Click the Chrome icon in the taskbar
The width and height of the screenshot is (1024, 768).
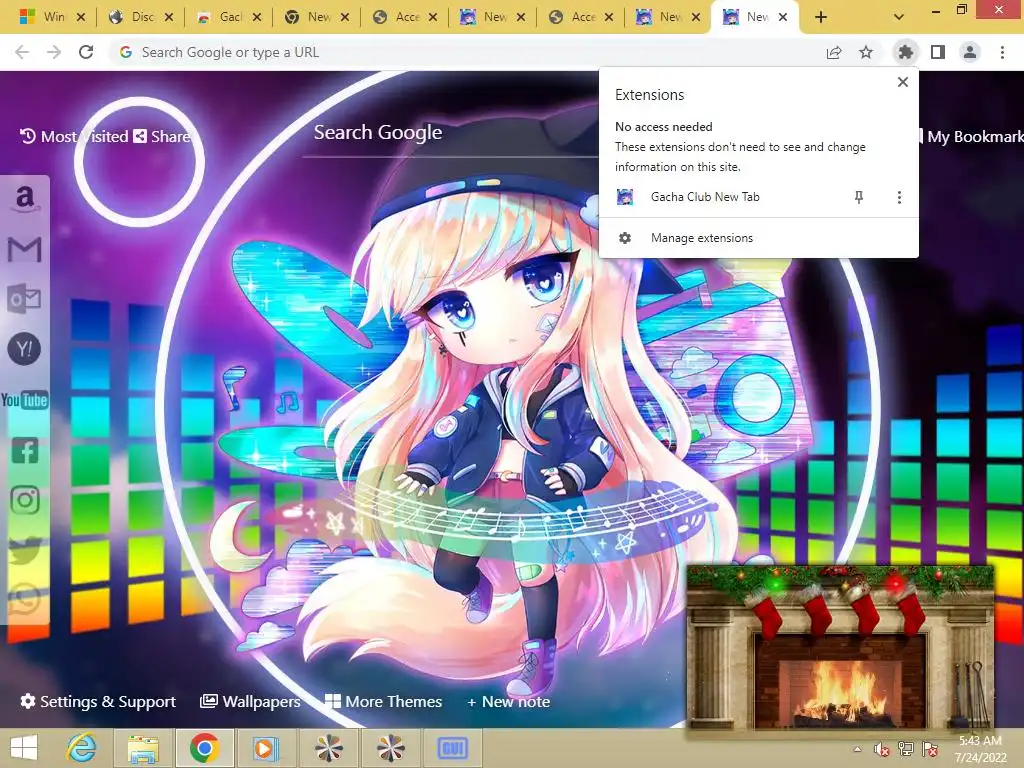point(204,748)
